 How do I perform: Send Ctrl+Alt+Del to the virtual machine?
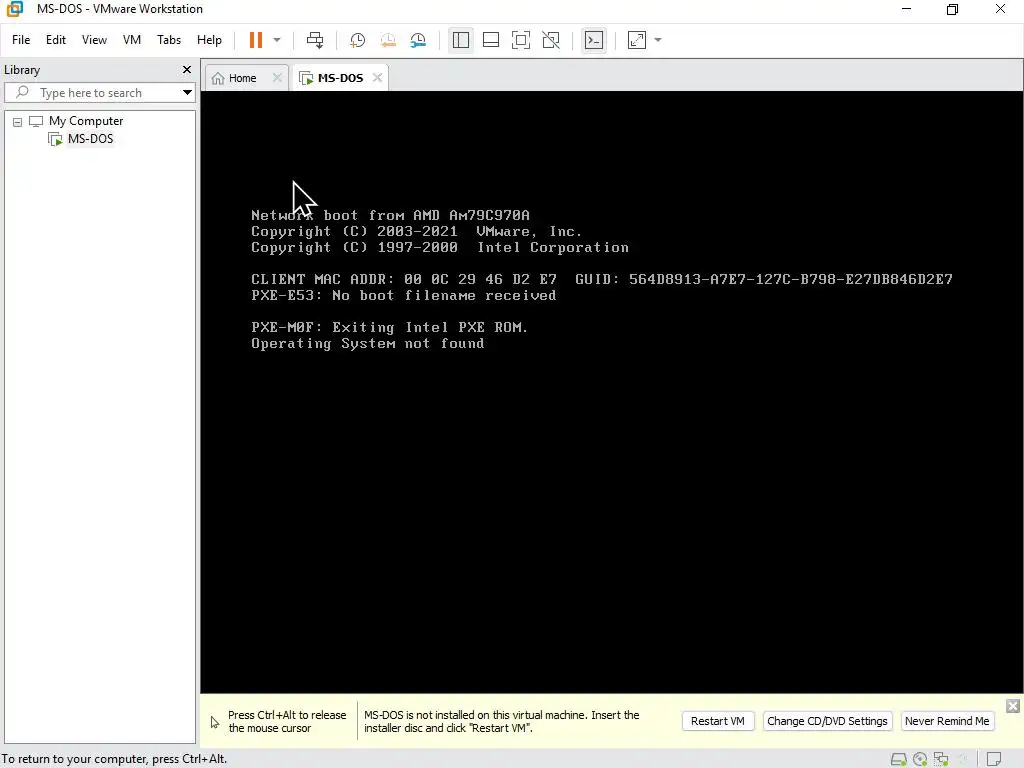click(x=315, y=40)
